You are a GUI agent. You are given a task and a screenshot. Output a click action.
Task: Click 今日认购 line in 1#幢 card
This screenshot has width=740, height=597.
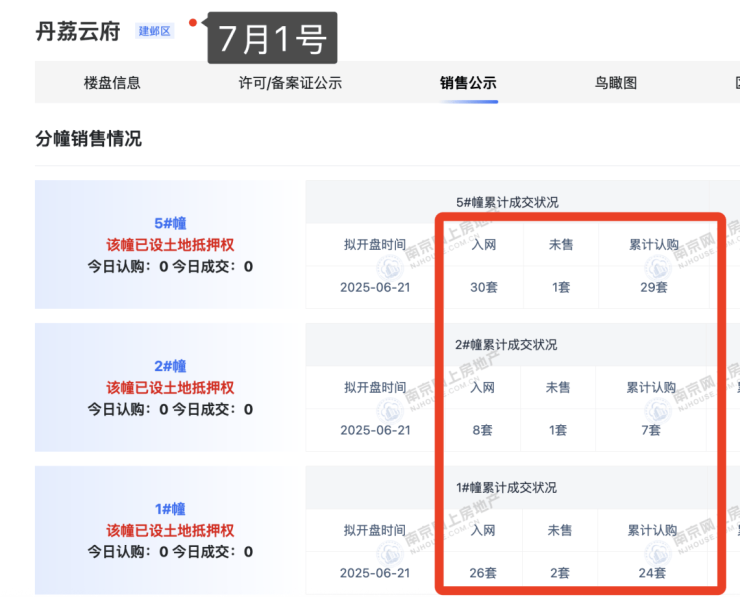(170, 552)
